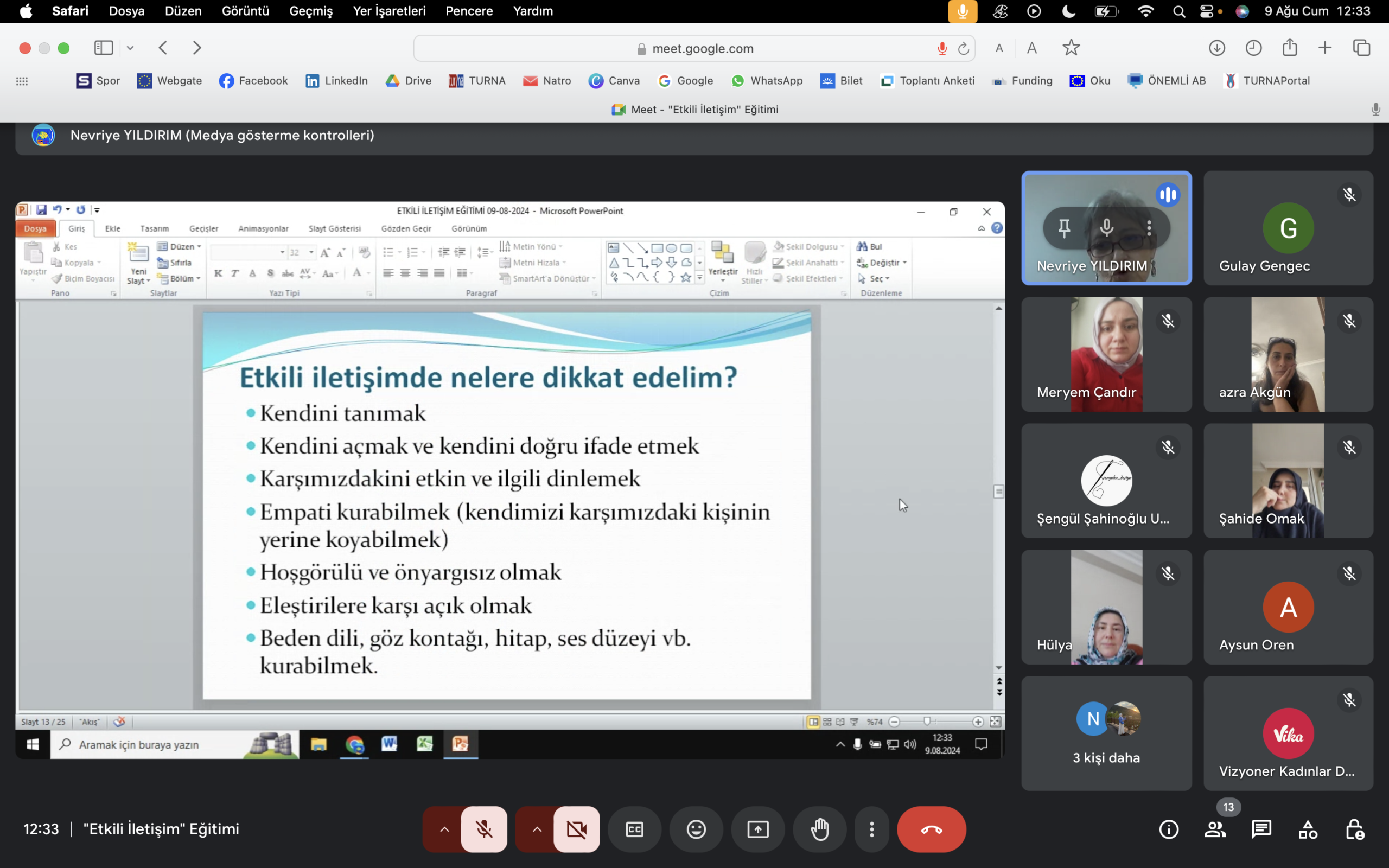Click the present screen button
The image size is (1389, 868).
point(757,829)
